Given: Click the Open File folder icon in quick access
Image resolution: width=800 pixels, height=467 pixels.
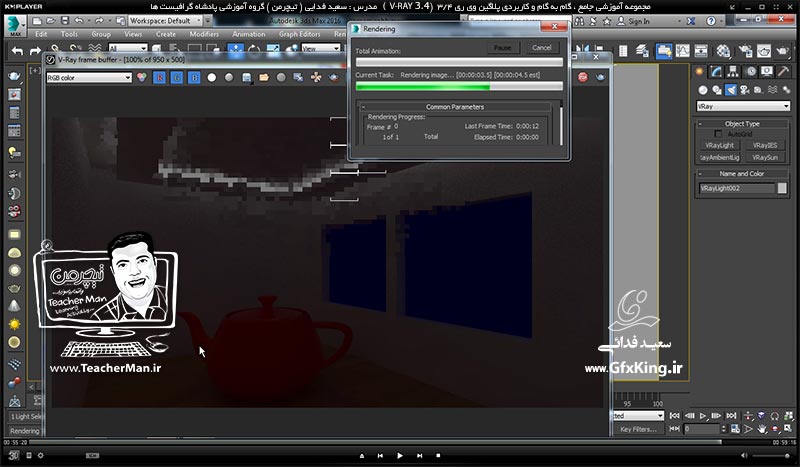Looking at the screenshot, I should pyautogui.click(x=51, y=21).
